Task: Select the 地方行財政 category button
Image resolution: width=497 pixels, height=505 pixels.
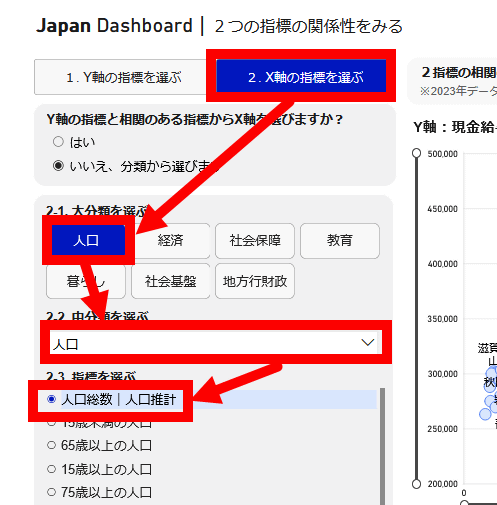Action: pyautogui.click(x=255, y=281)
